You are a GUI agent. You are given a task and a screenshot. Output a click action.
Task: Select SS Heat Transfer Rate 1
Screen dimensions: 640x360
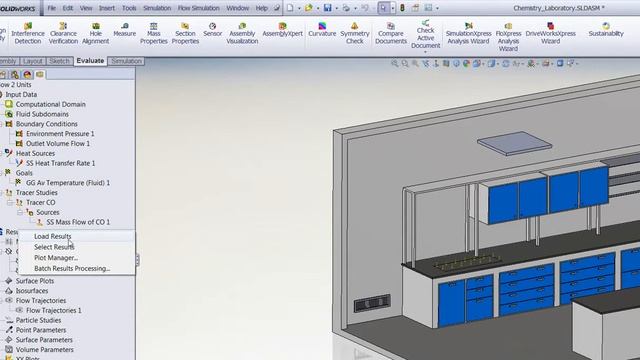60,163
